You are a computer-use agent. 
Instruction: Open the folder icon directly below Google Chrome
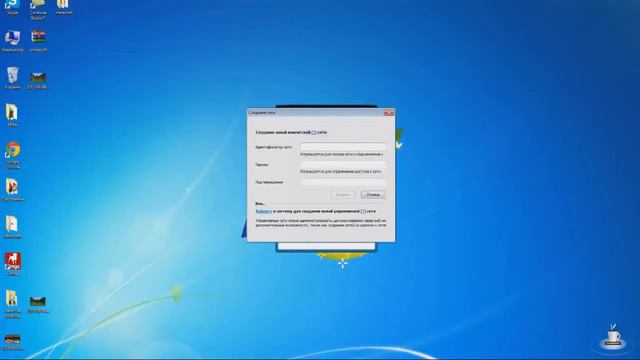[x=12, y=190]
